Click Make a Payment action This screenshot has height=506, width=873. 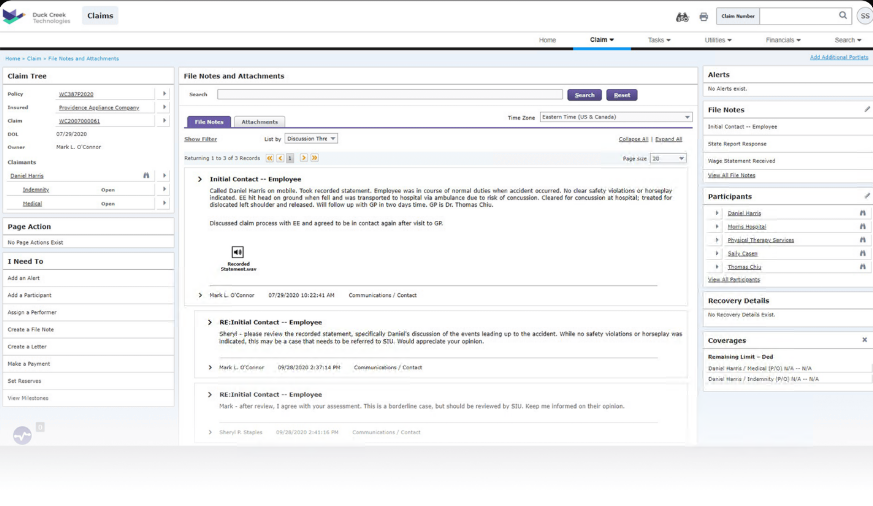(29, 363)
